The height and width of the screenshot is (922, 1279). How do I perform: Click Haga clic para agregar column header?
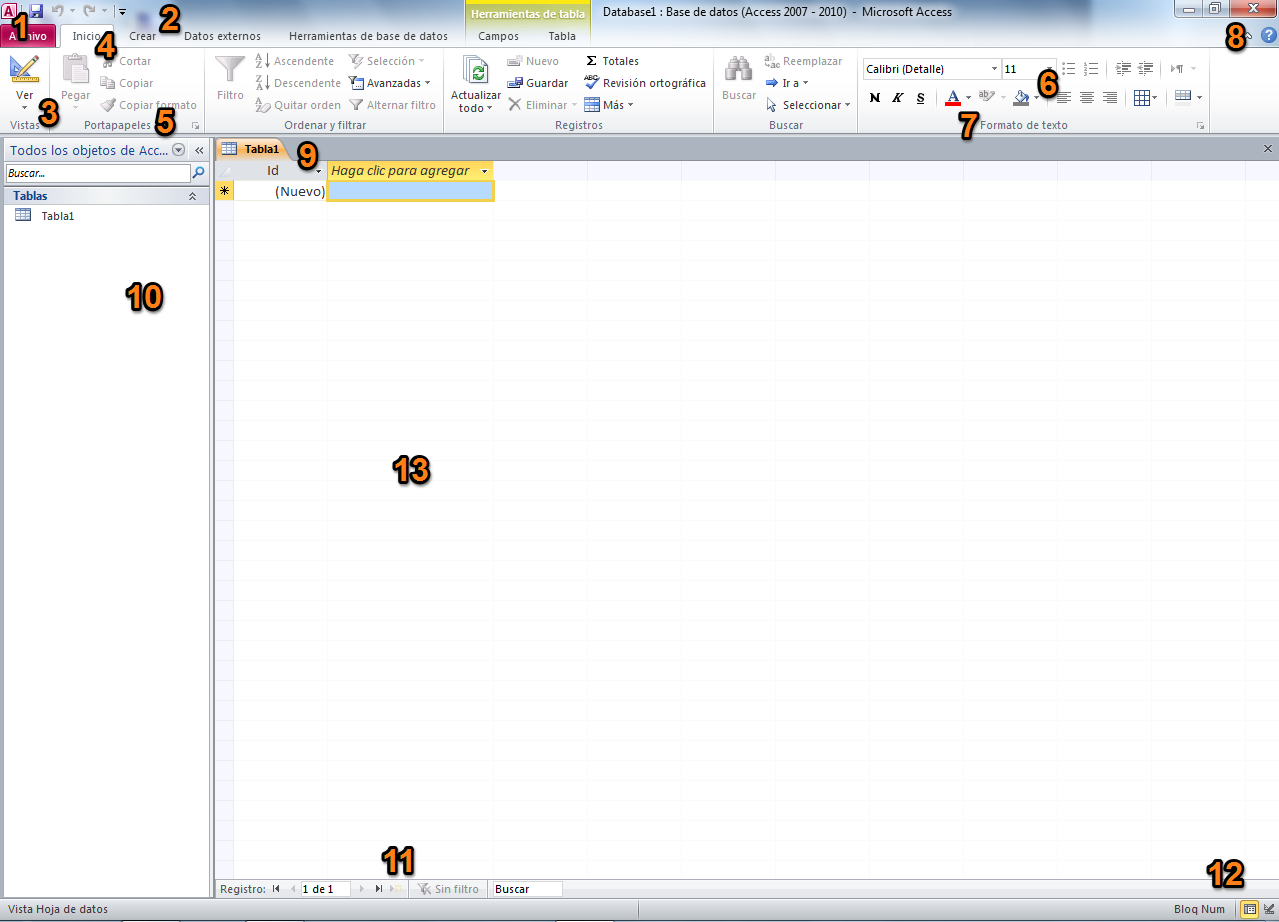(x=410, y=171)
